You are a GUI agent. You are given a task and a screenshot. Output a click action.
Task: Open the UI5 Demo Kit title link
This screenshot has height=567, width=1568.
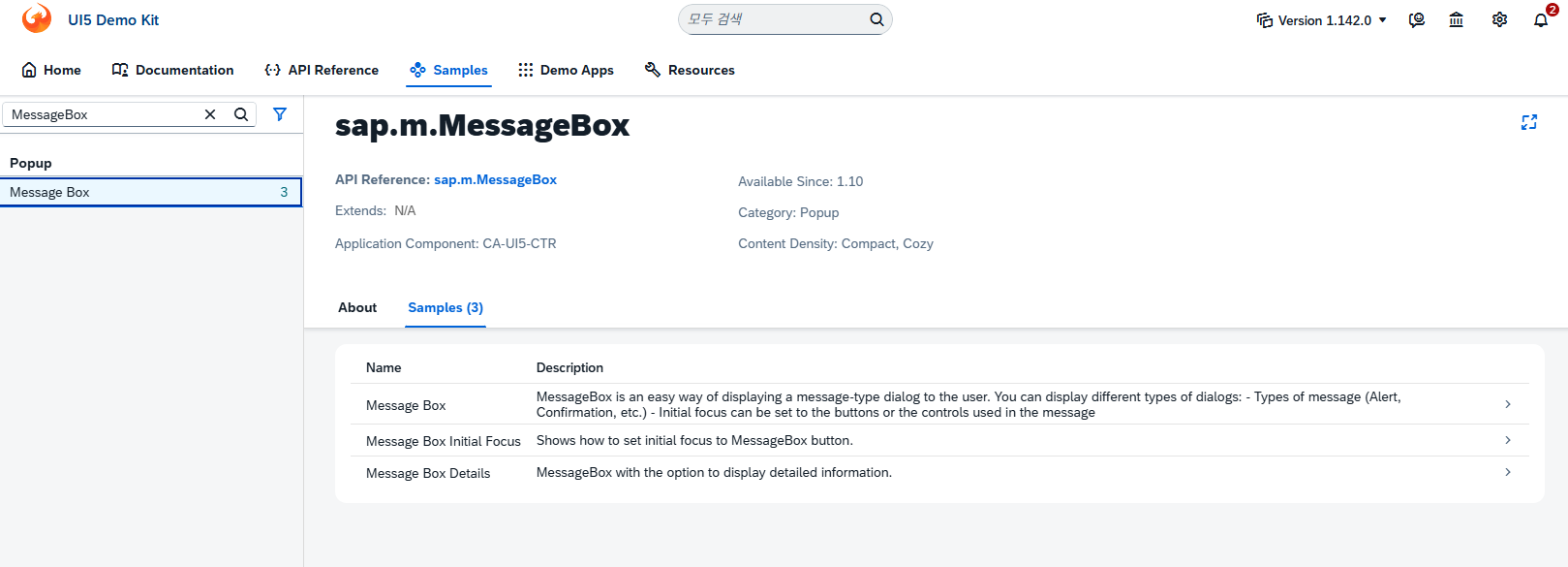113,20
